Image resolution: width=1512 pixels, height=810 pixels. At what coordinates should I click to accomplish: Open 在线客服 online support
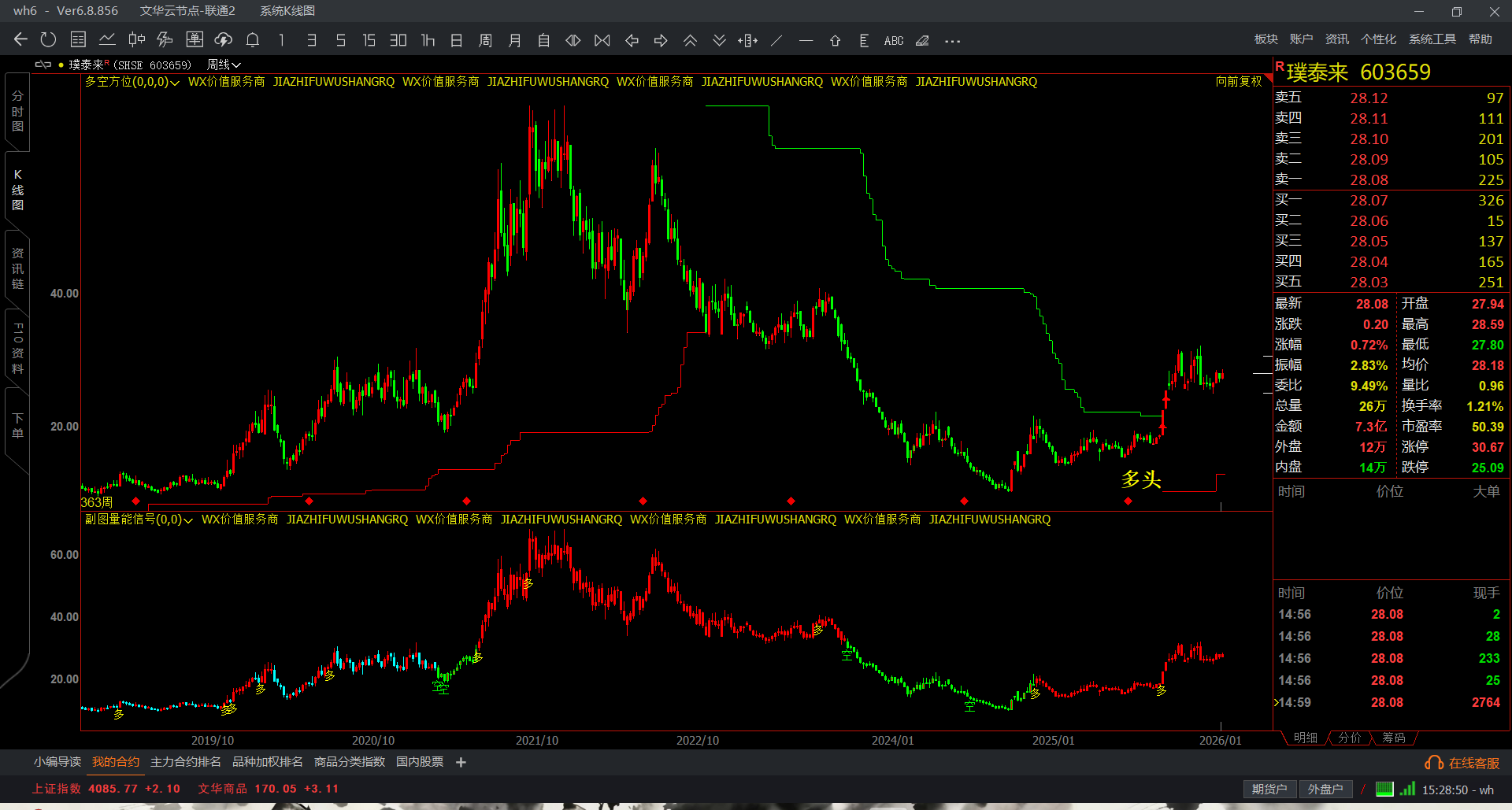(x=1462, y=763)
